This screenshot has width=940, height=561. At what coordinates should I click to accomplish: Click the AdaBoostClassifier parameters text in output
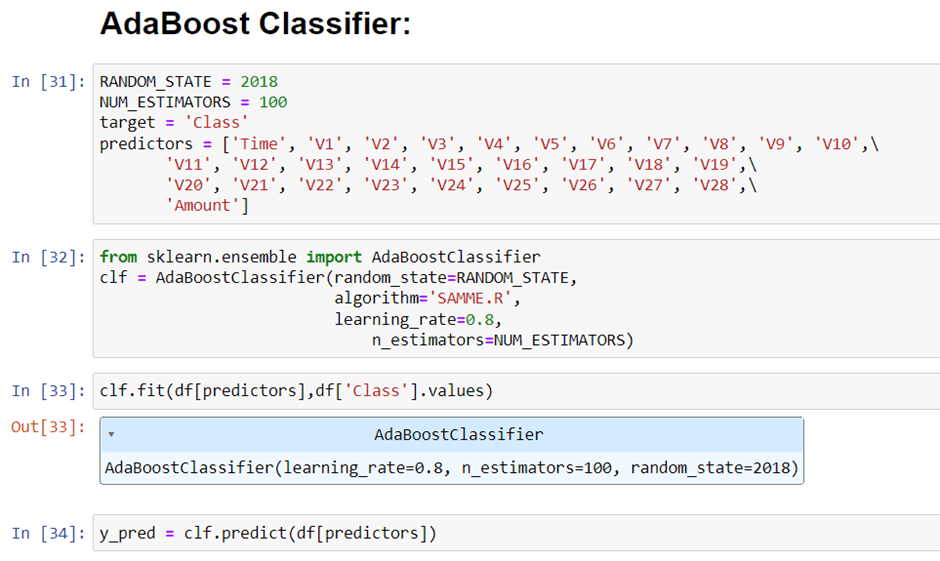pos(452,468)
